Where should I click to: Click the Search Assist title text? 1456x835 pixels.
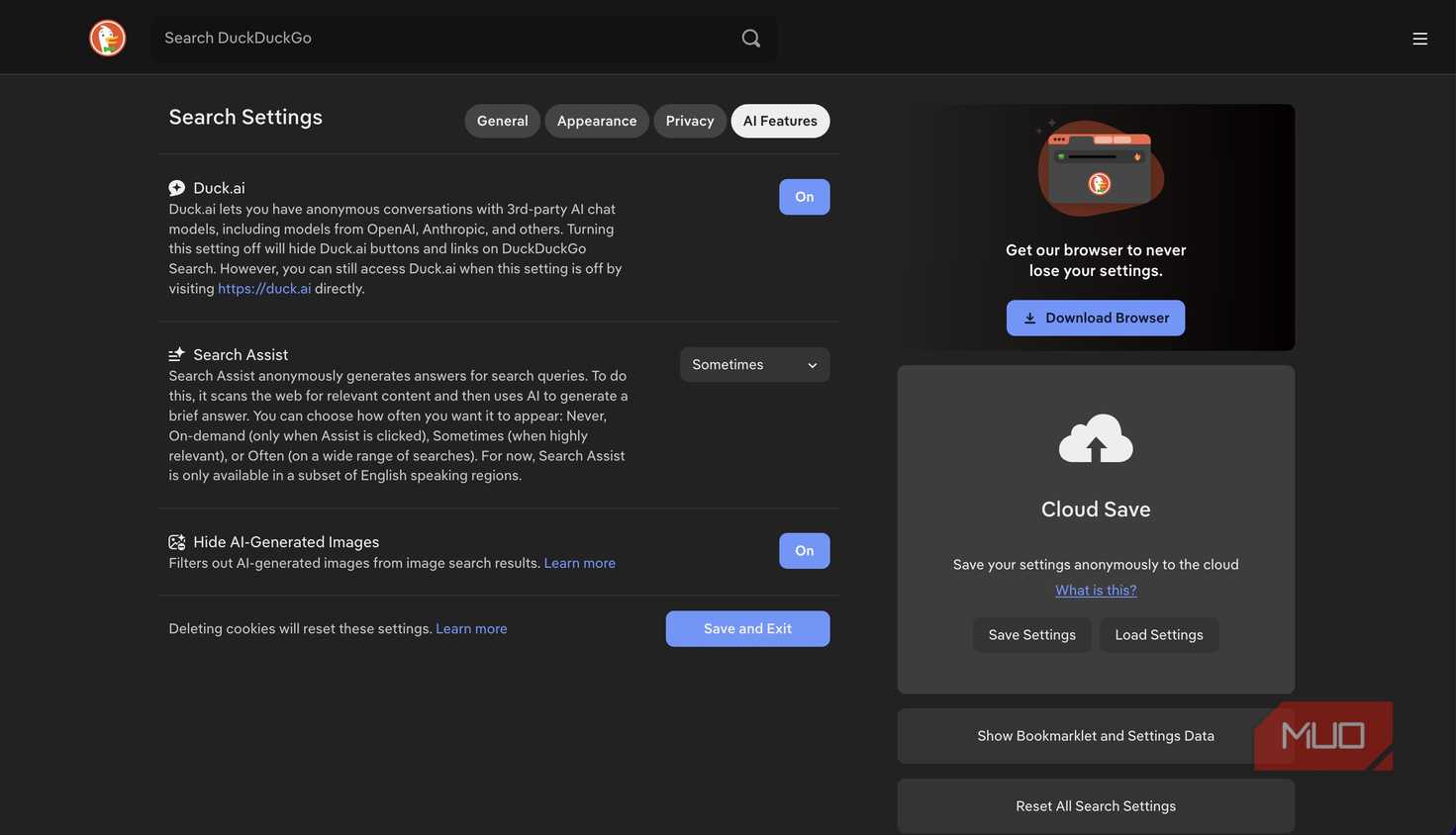(241, 355)
